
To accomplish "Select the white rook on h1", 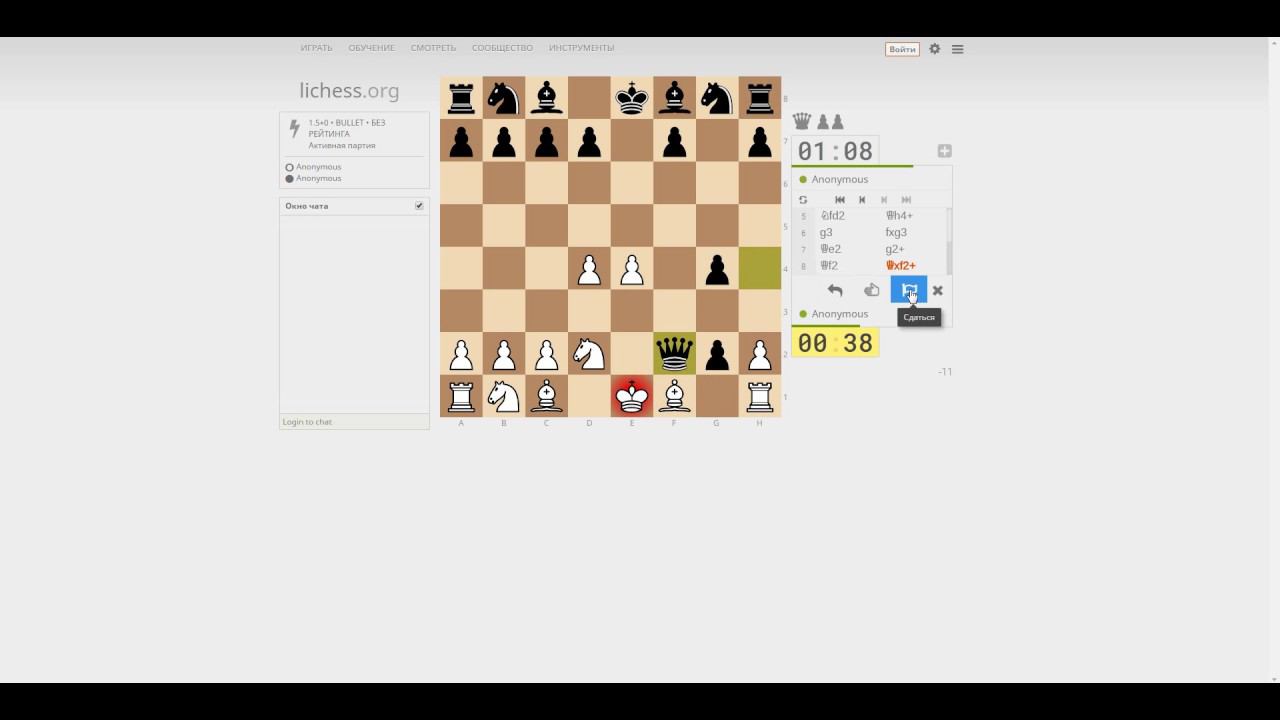I will (x=759, y=396).
